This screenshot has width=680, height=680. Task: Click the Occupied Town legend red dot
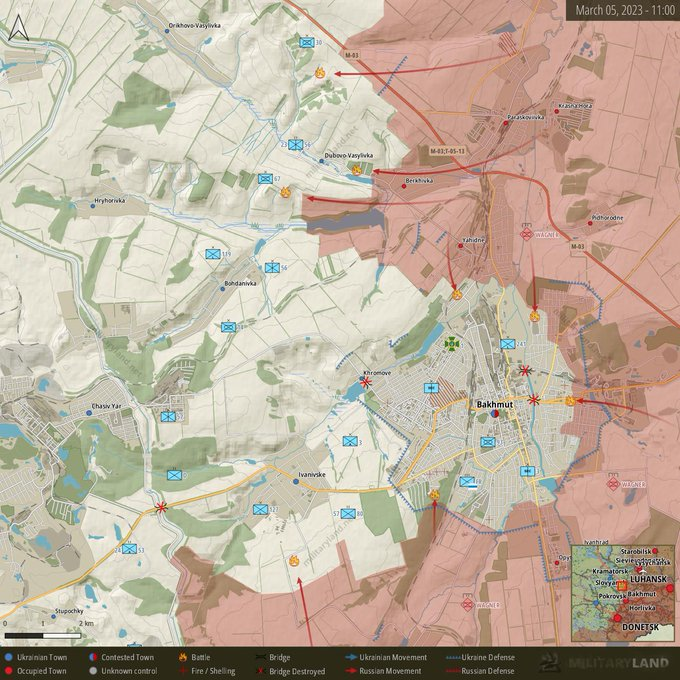coord(10,671)
